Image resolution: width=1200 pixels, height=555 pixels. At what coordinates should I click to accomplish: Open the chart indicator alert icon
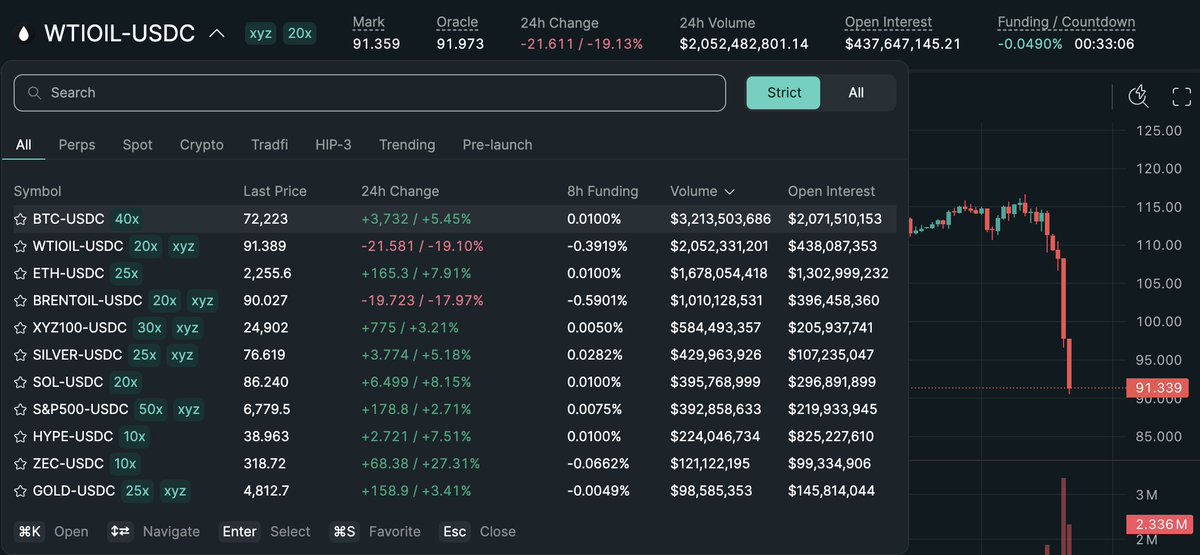click(x=1139, y=96)
